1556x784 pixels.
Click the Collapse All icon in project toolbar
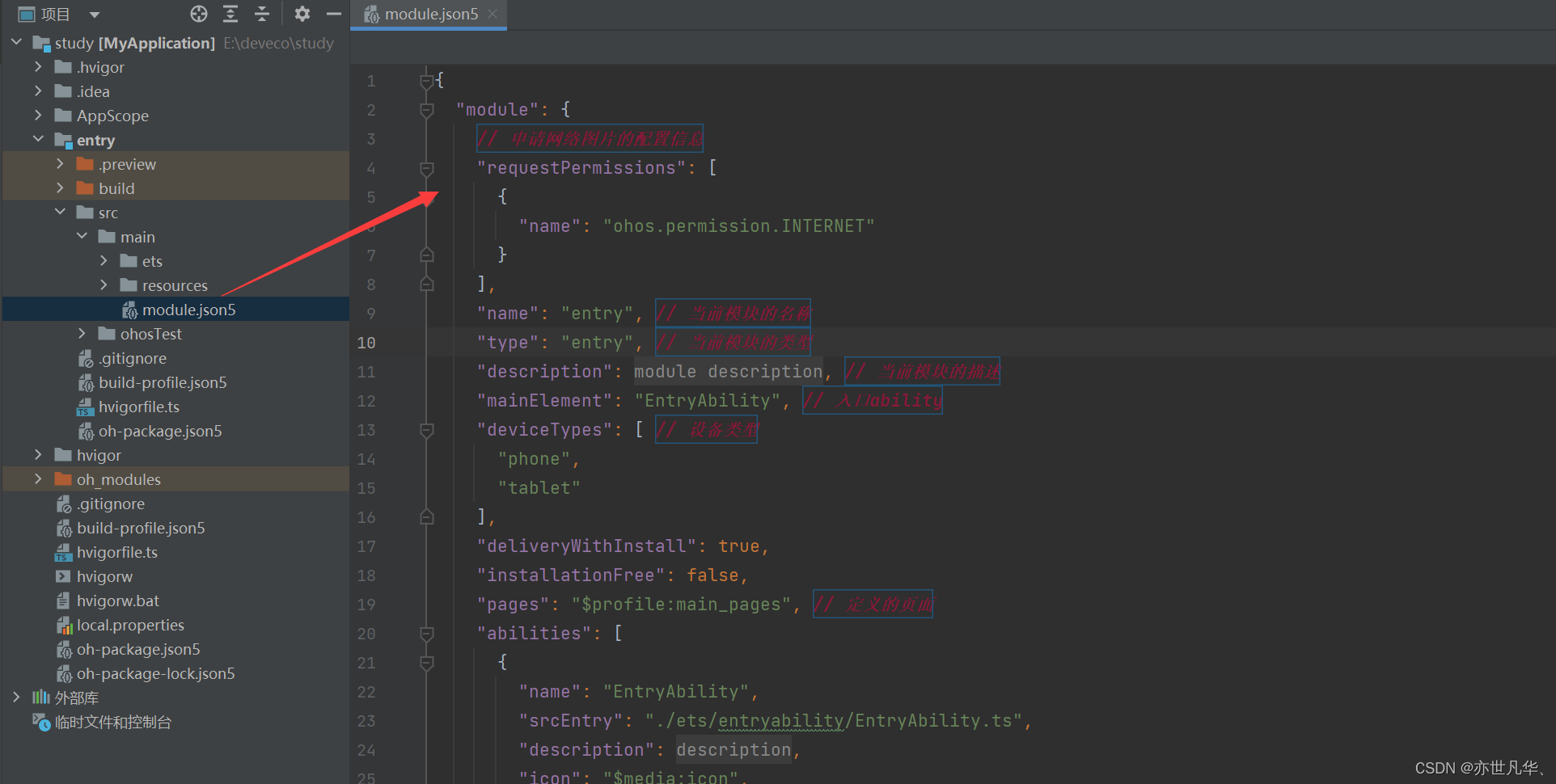tap(261, 14)
